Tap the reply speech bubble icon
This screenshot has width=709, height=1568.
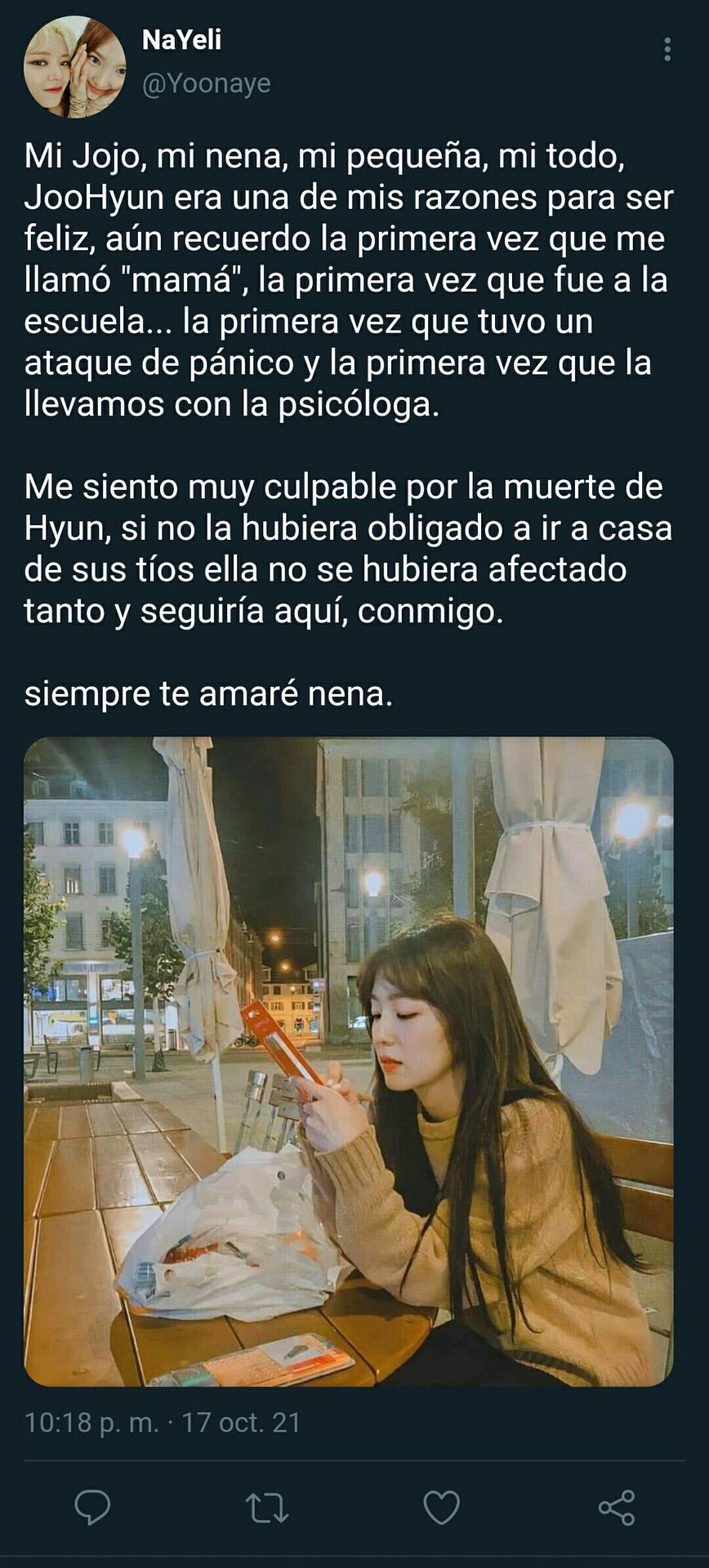click(92, 1507)
